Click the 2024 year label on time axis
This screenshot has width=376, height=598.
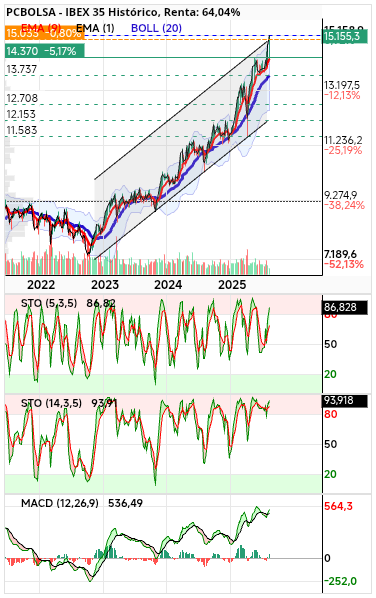168,285
